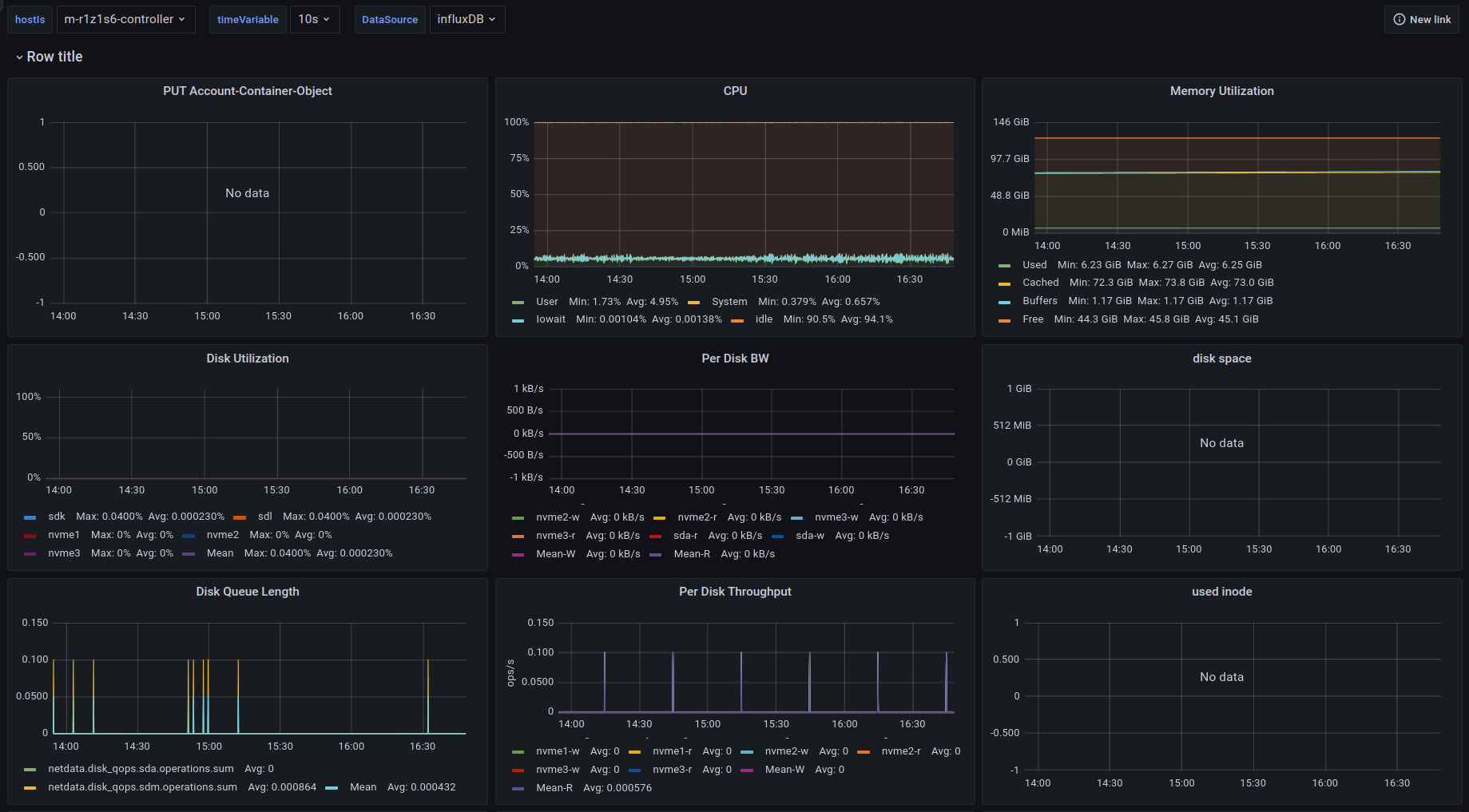
Task: Click the nvme2-w color icon in Per Disk BW
Action: pyautogui.click(x=518, y=518)
